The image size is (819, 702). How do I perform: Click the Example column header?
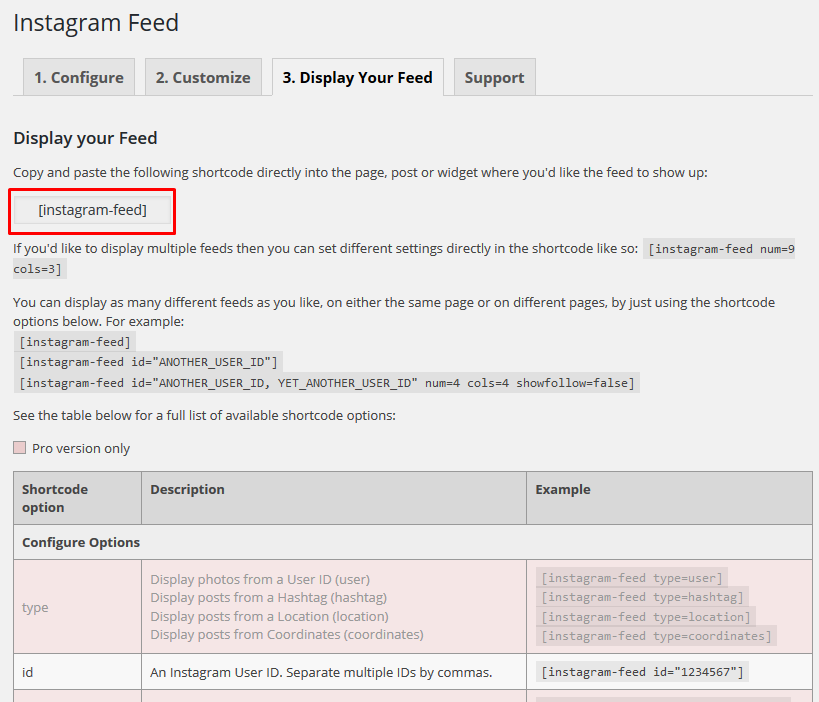pos(563,490)
